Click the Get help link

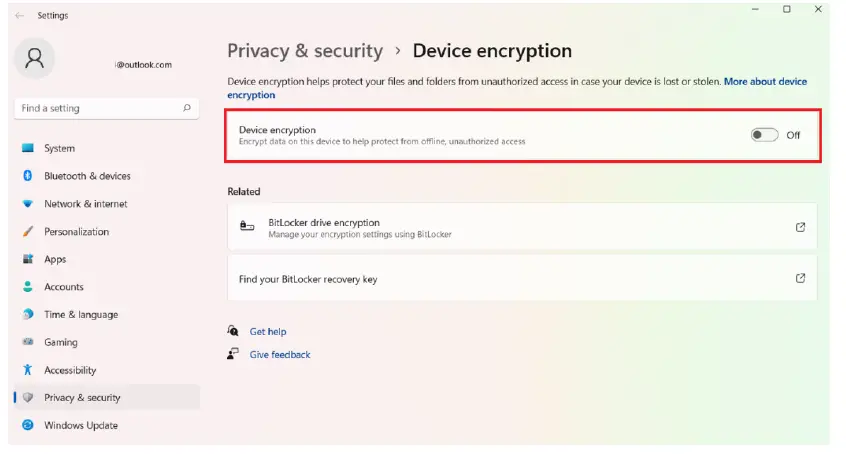coord(268,331)
